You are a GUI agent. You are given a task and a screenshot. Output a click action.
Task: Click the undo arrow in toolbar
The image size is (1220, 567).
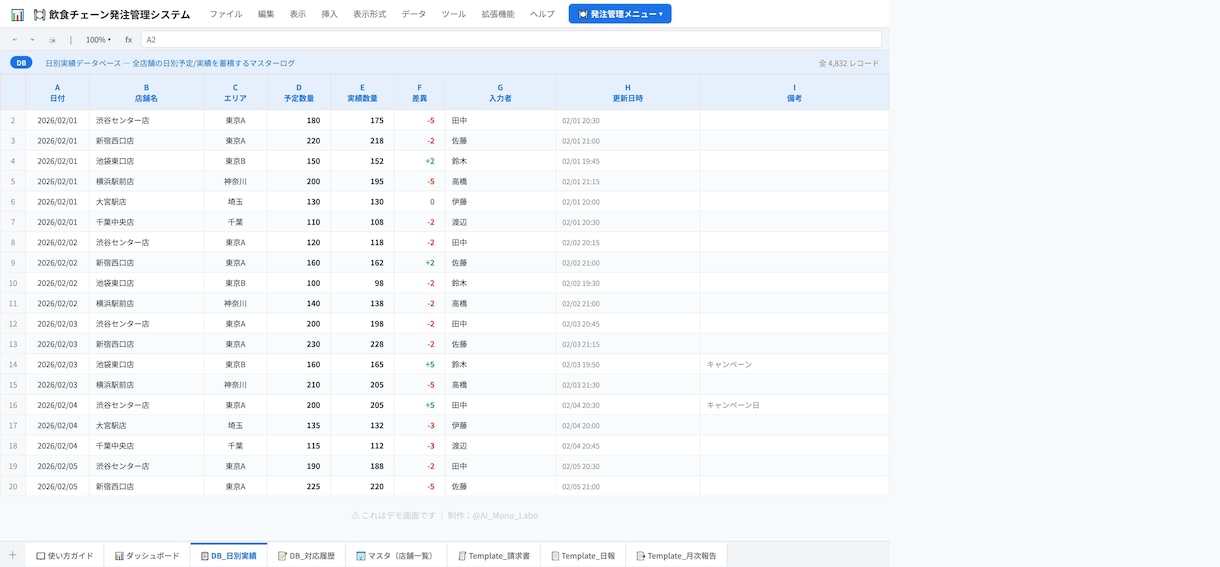pos(15,40)
